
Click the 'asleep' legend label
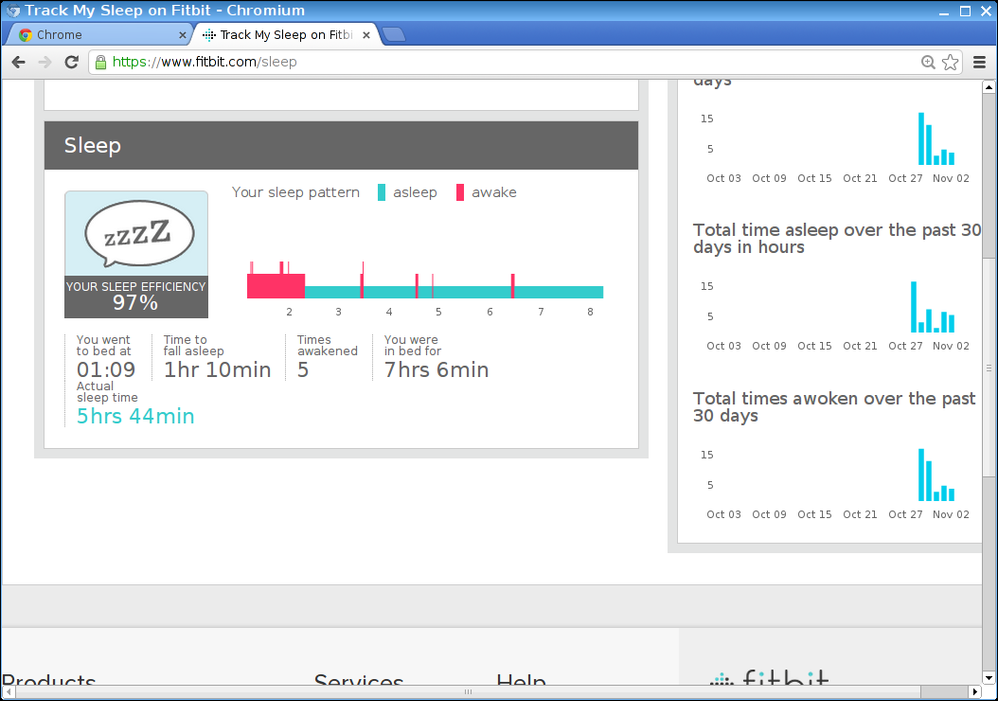coord(415,192)
